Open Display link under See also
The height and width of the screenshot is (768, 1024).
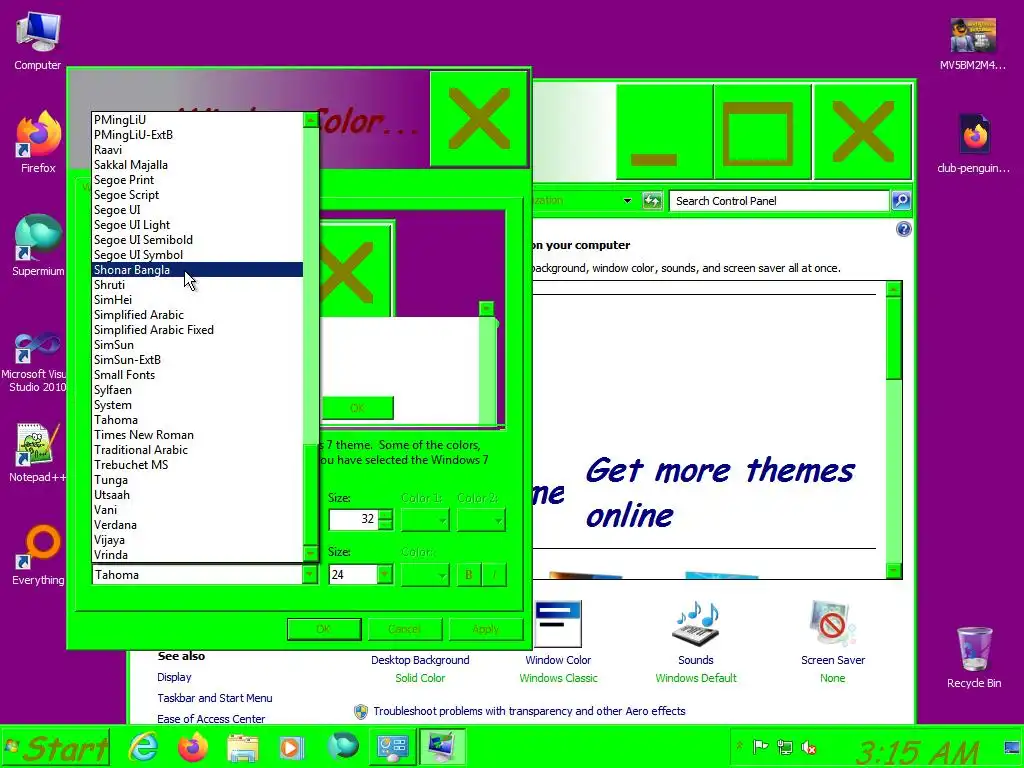174,677
